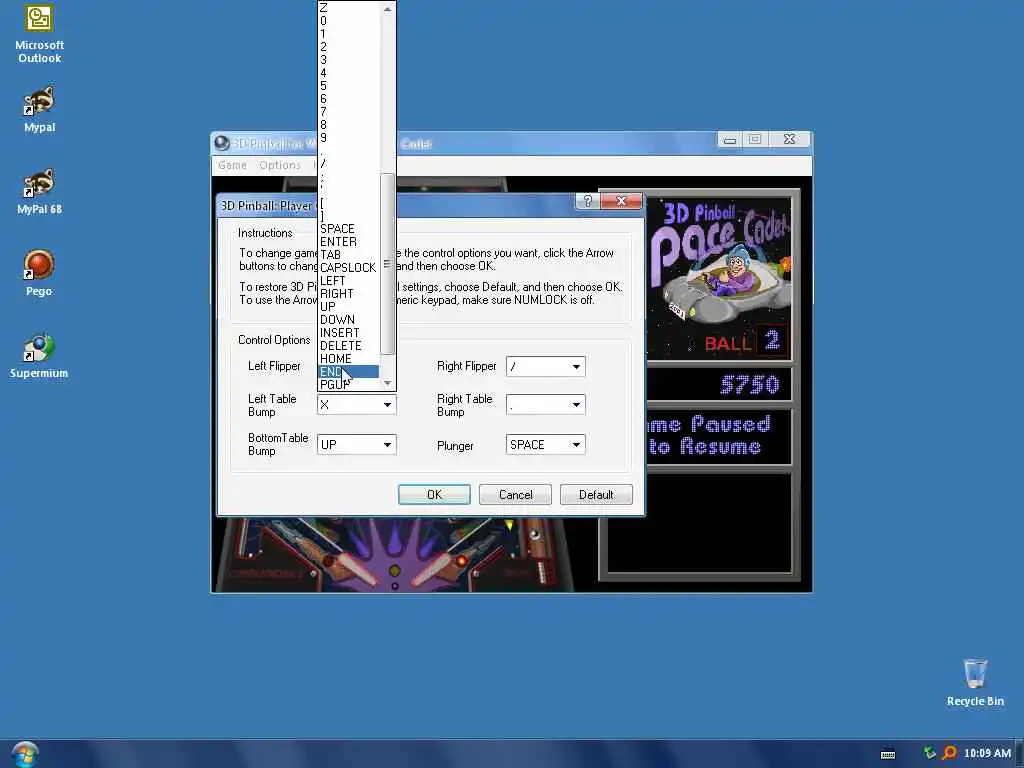Viewport: 1024px width, 768px height.
Task: Choose SPACE in the key list
Action: pyautogui.click(x=348, y=229)
